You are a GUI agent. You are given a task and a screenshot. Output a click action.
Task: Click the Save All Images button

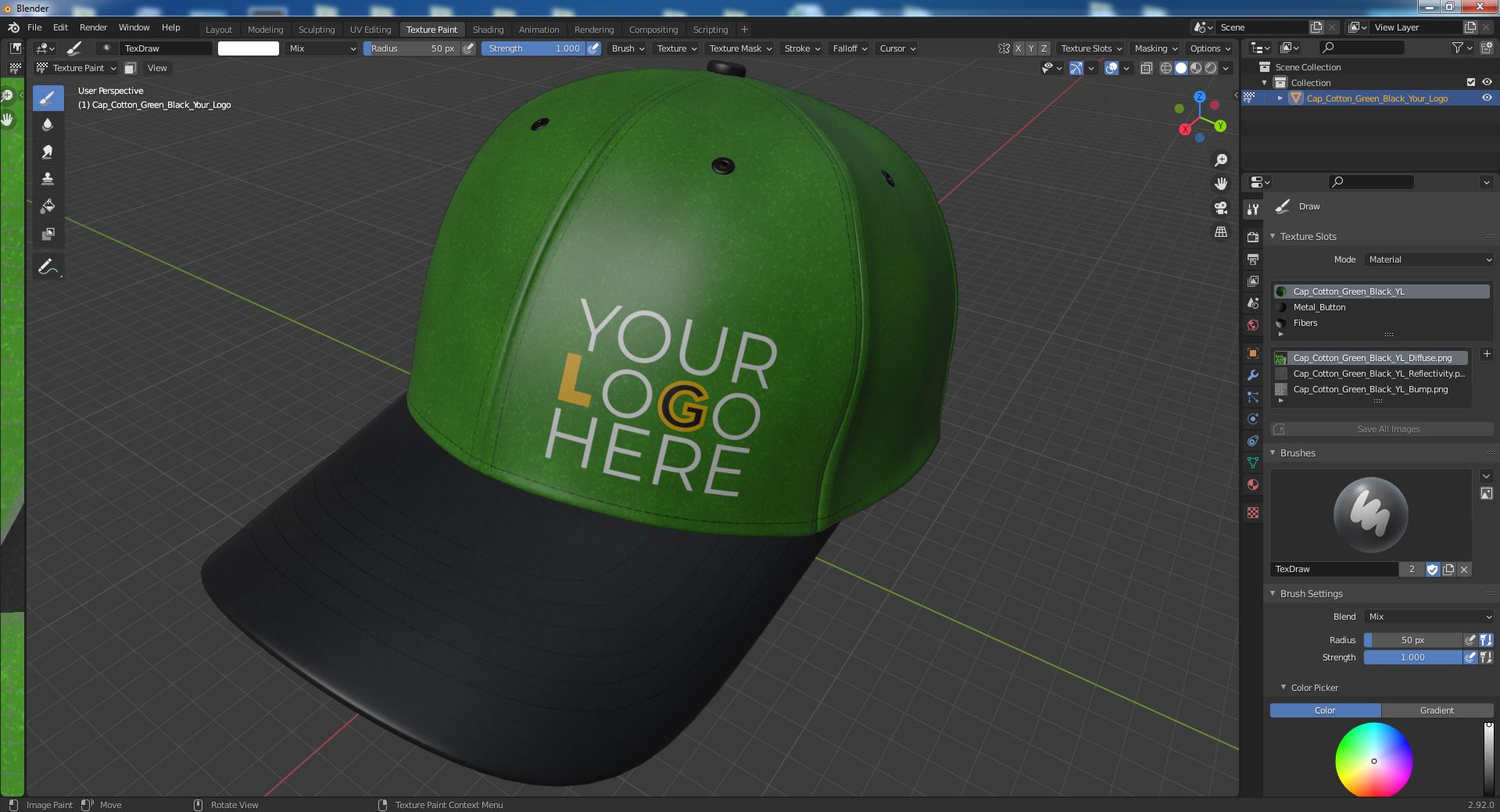click(1382, 429)
